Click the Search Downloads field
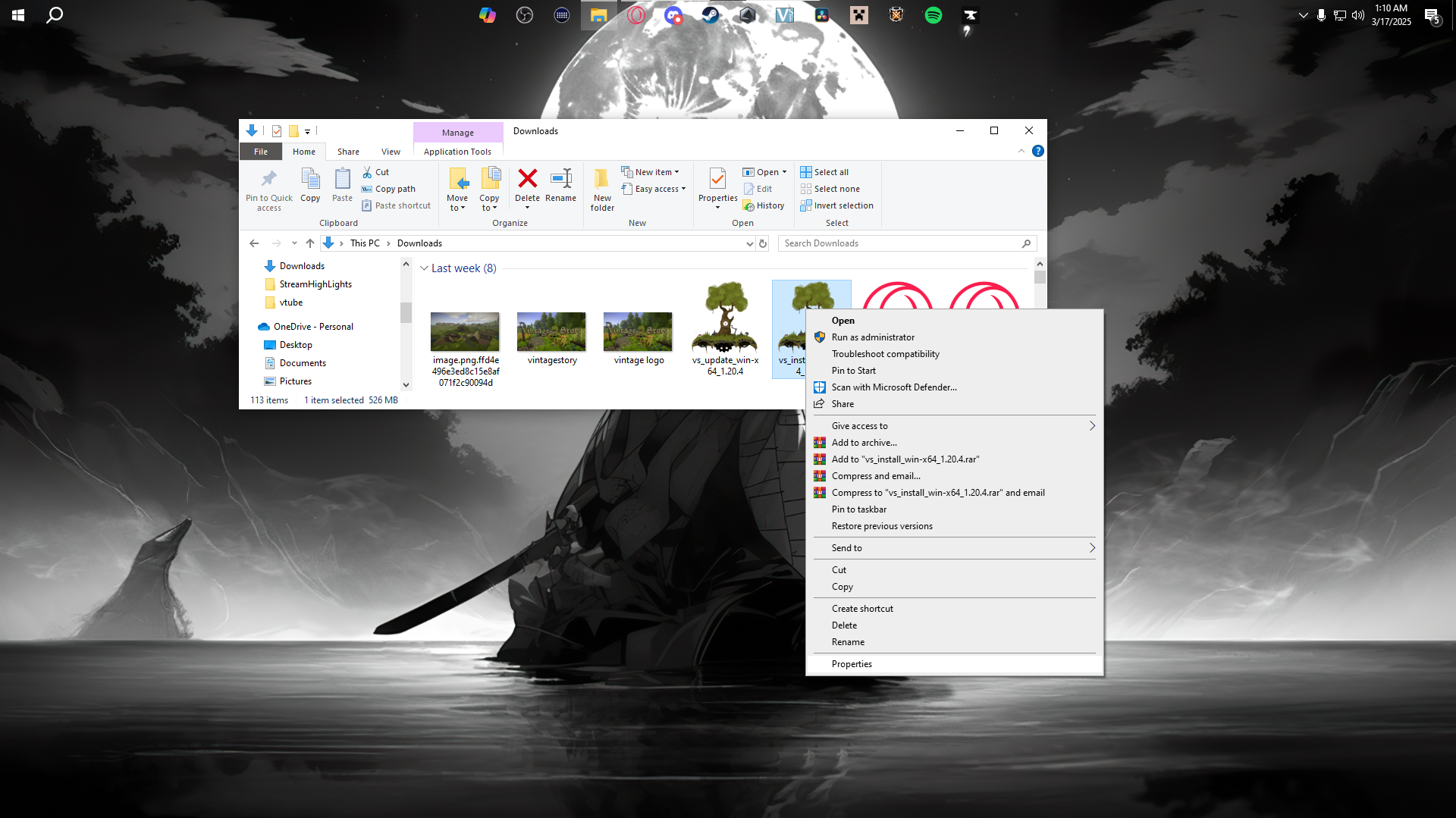 pos(899,243)
